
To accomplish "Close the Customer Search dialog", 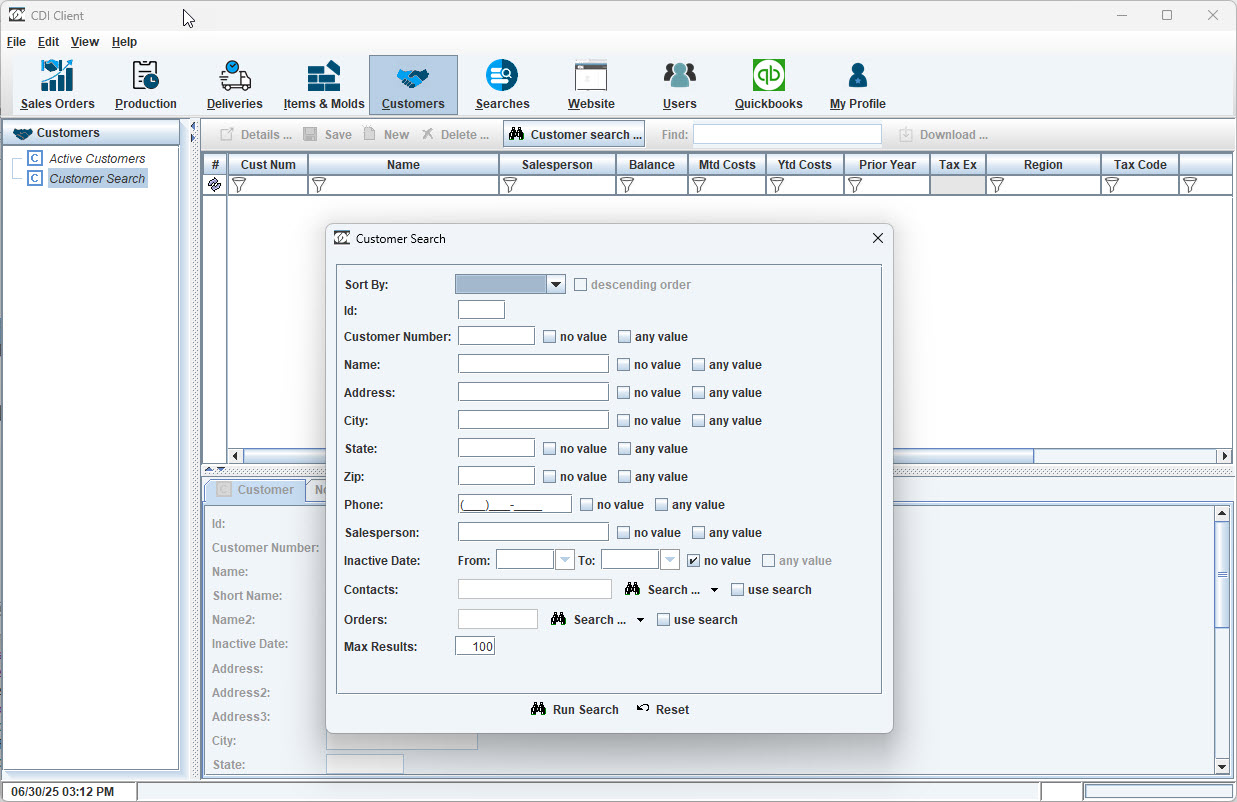I will pyautogui.click(x=878, y=239).
